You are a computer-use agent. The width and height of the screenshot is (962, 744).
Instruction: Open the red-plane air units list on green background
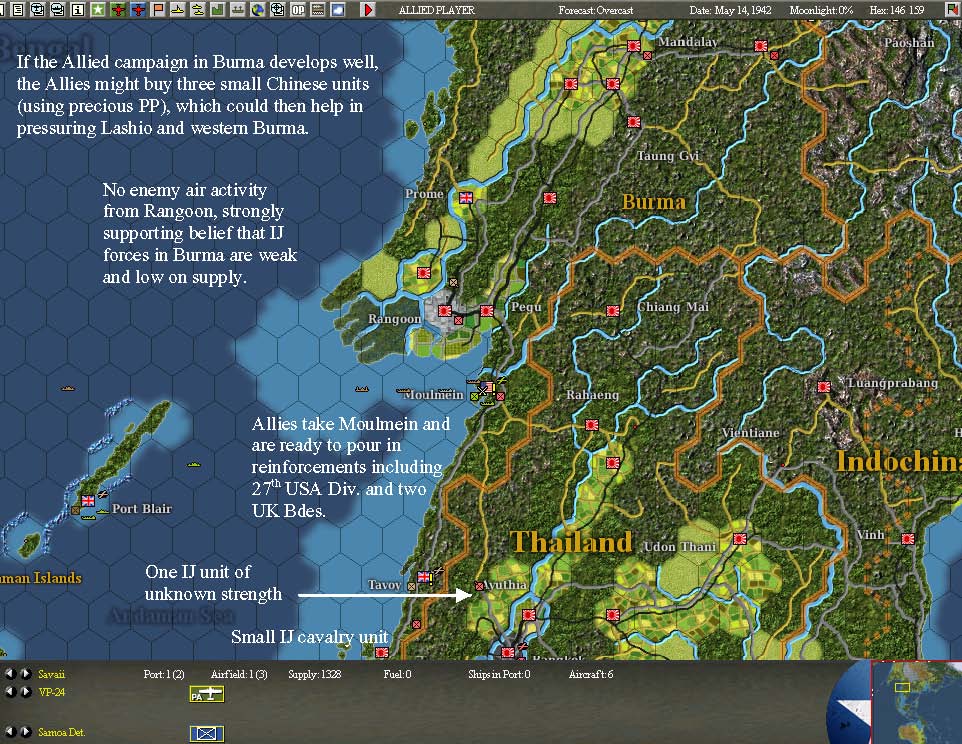click(118, 10)
